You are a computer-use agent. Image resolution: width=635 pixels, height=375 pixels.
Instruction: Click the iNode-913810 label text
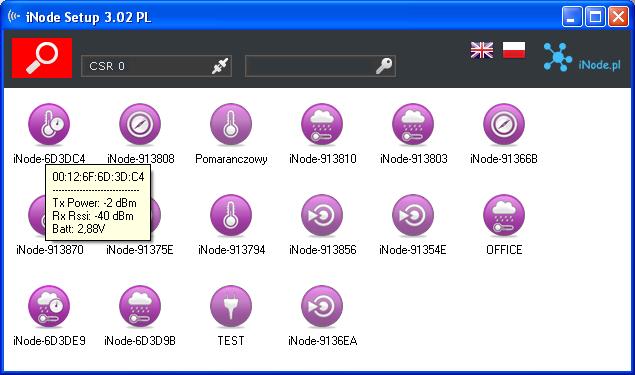[x=323, y=159]
